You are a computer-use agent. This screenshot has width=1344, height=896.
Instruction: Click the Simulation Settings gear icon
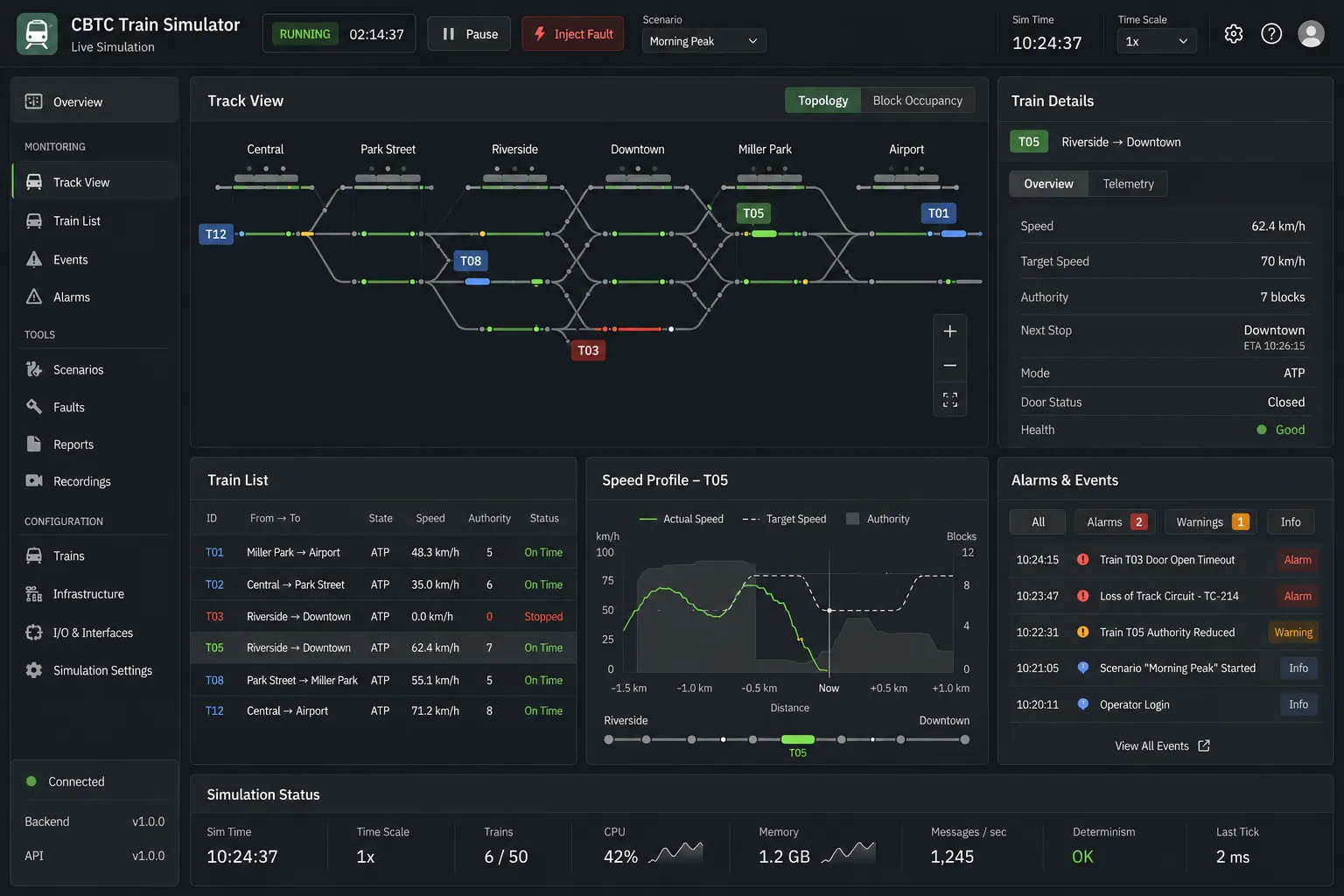33,670
